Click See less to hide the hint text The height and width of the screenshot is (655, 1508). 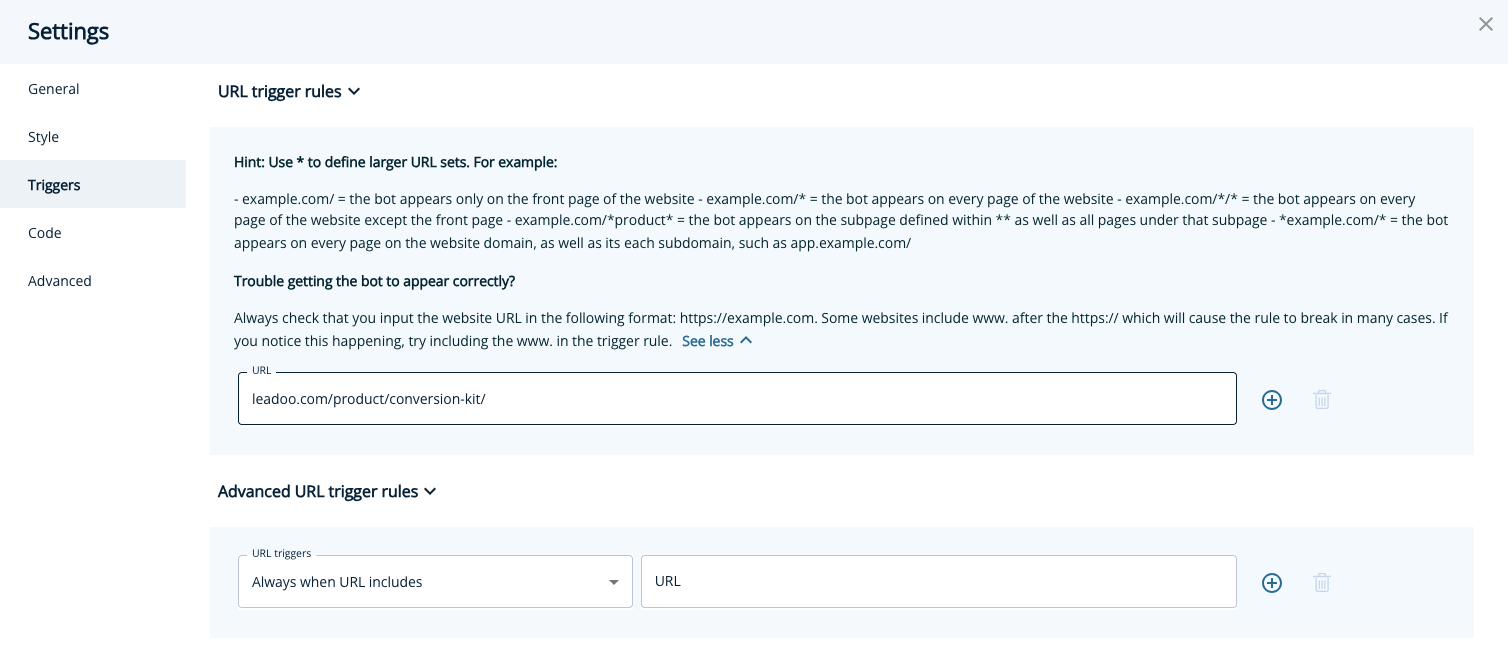click(x=708, y=341)
